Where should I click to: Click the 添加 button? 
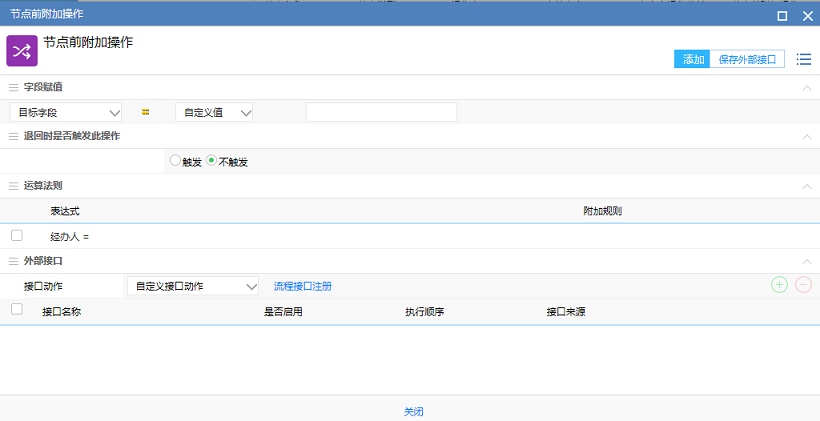coord(692,59)
